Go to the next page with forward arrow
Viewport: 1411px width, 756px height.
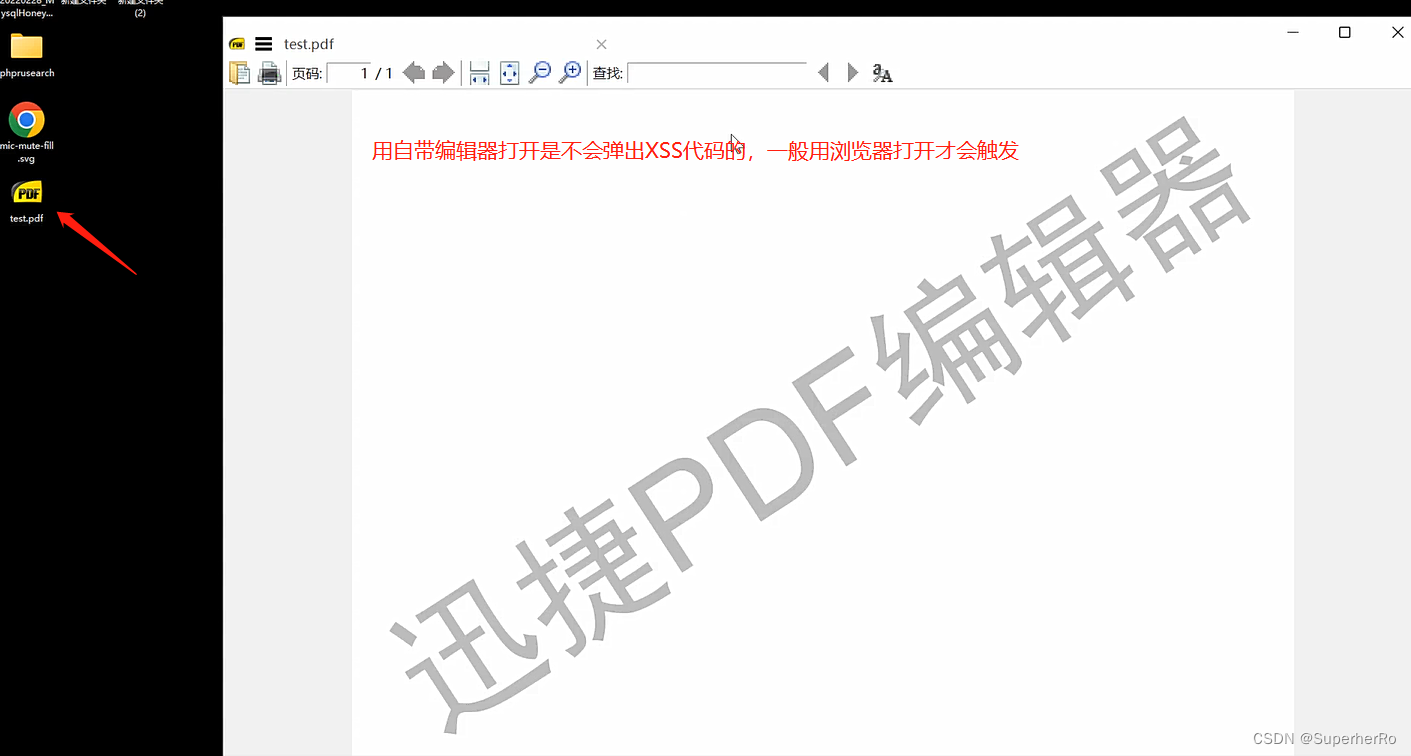443,72
